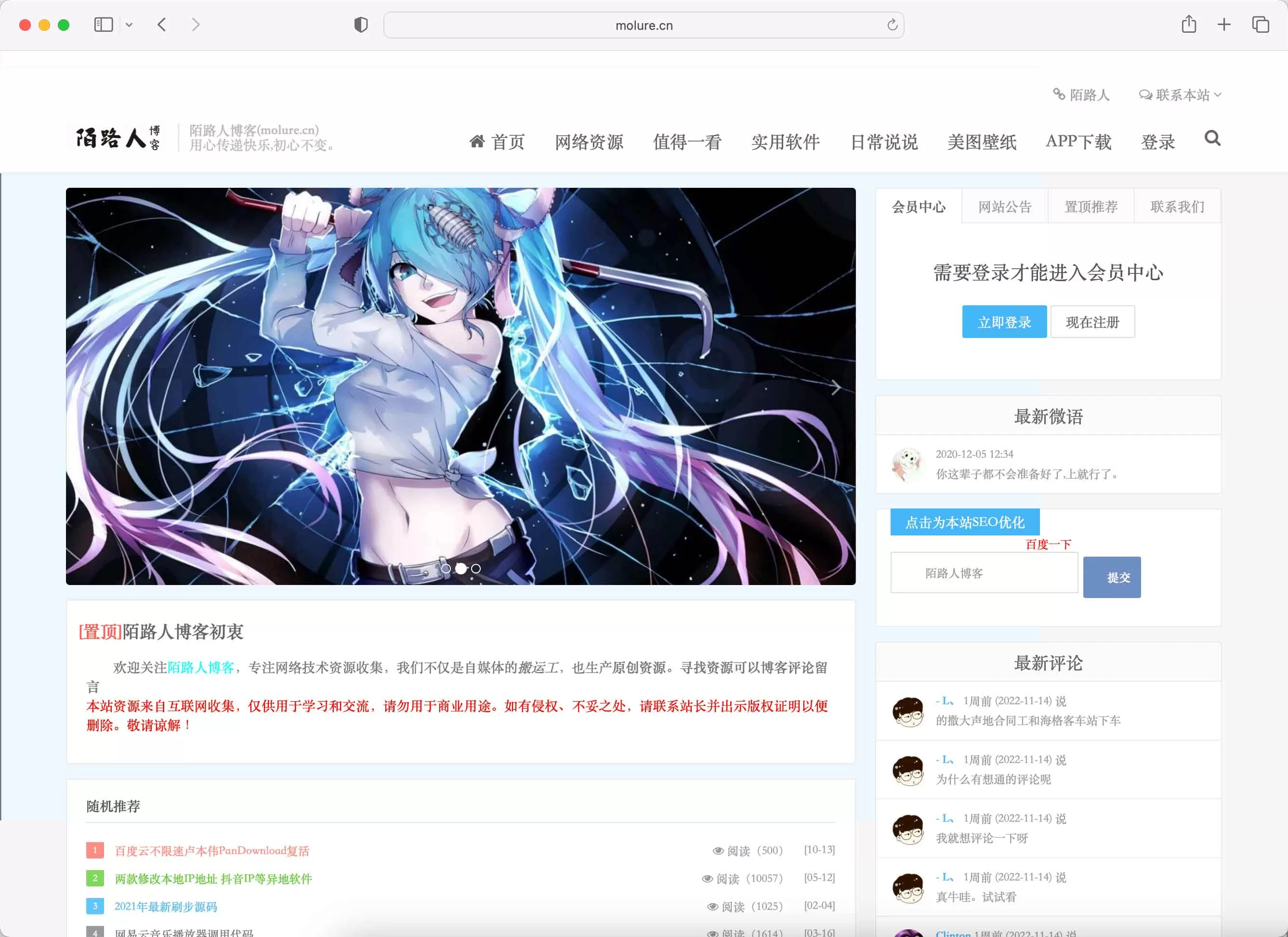Screen dimensions: 1288x937
Task: Advance the slider with the right arrow
Action: click(835, 388)
